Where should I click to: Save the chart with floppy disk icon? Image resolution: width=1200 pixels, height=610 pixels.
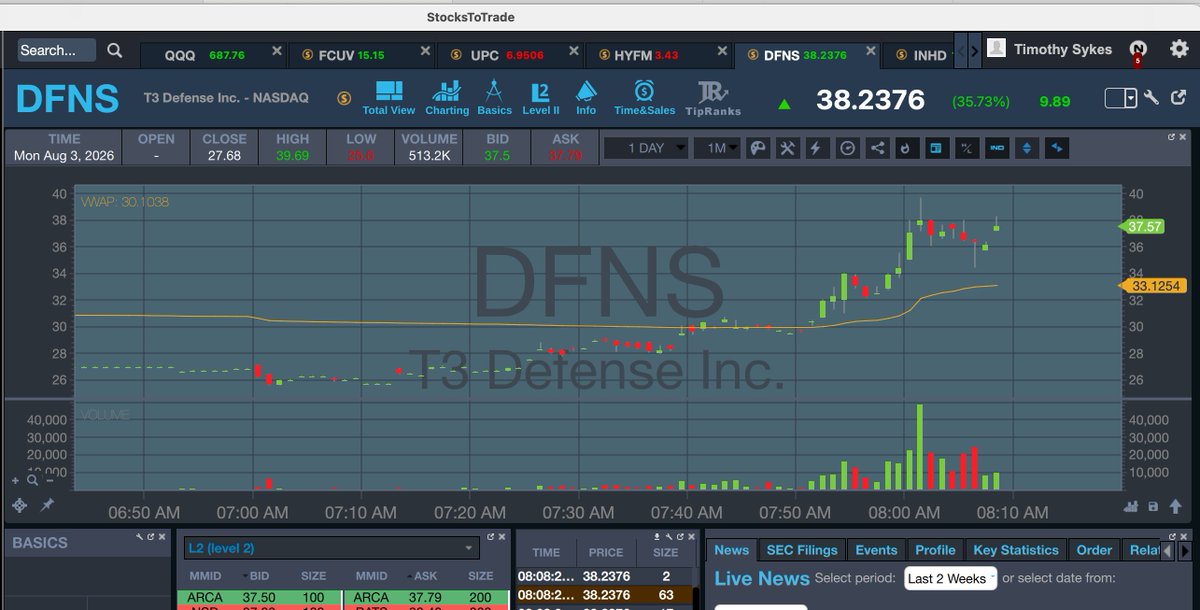[1152, 507]
